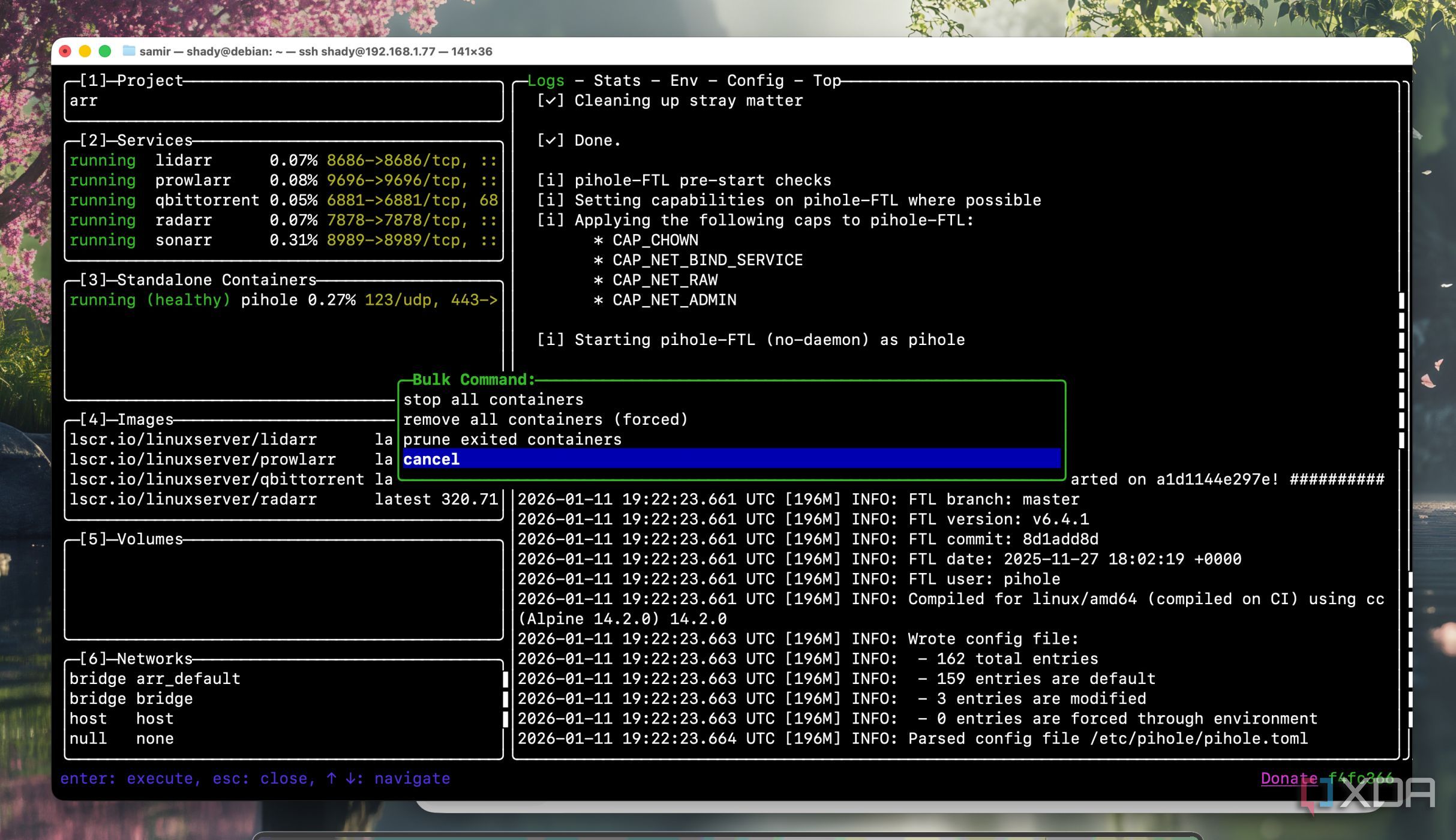
Task: Click the terminal title bar folder icon
Action: click(x=128, y=51)
